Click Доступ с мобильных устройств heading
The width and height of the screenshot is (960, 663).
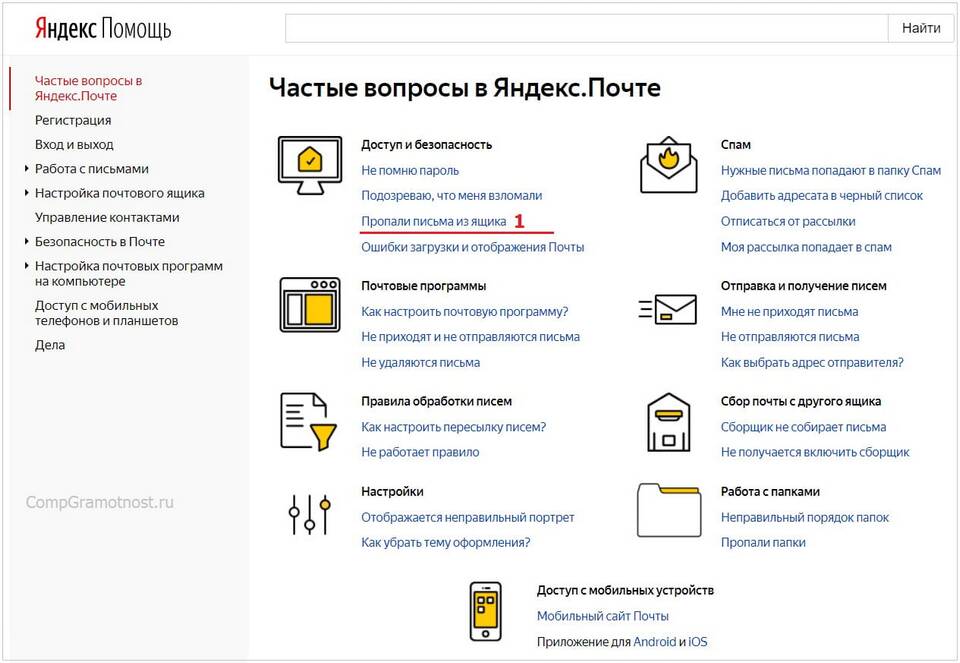(x=625, y=590)
